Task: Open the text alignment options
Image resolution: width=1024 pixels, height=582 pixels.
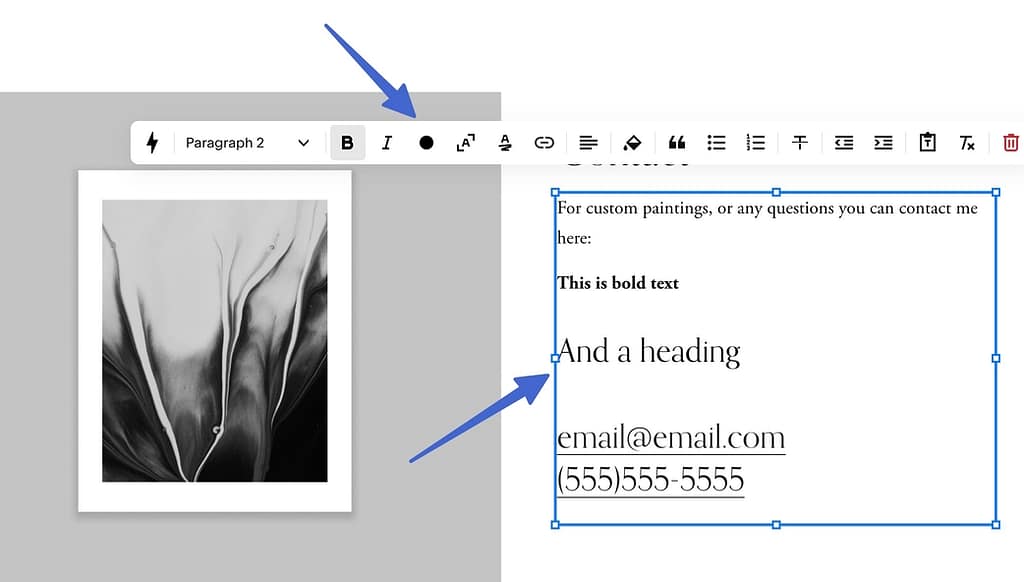Action: (588, 142)
